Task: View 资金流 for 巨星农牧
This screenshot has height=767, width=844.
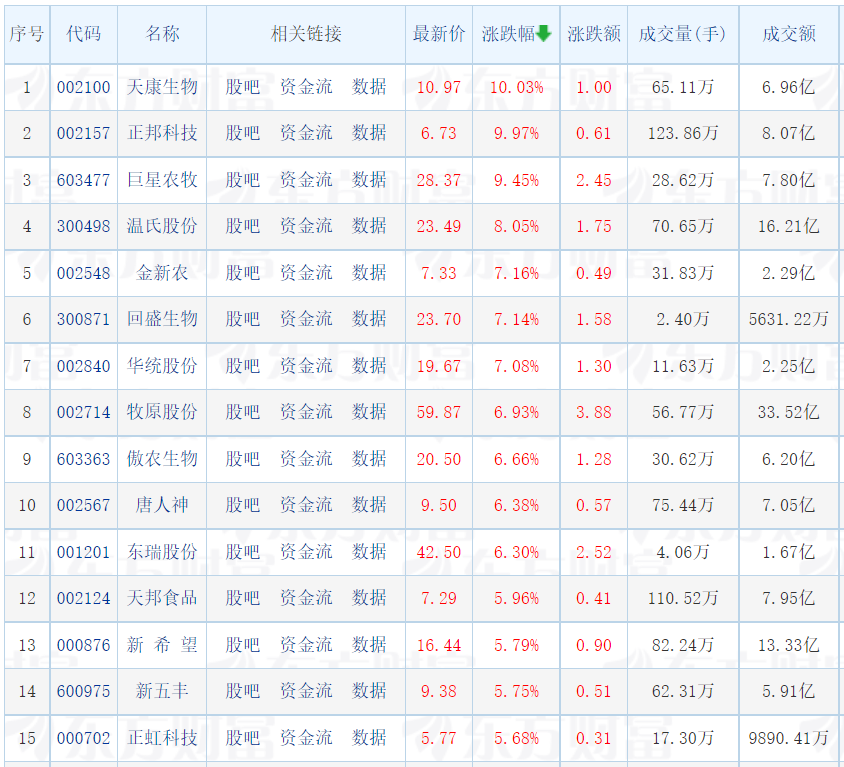Action: (306, 180)
